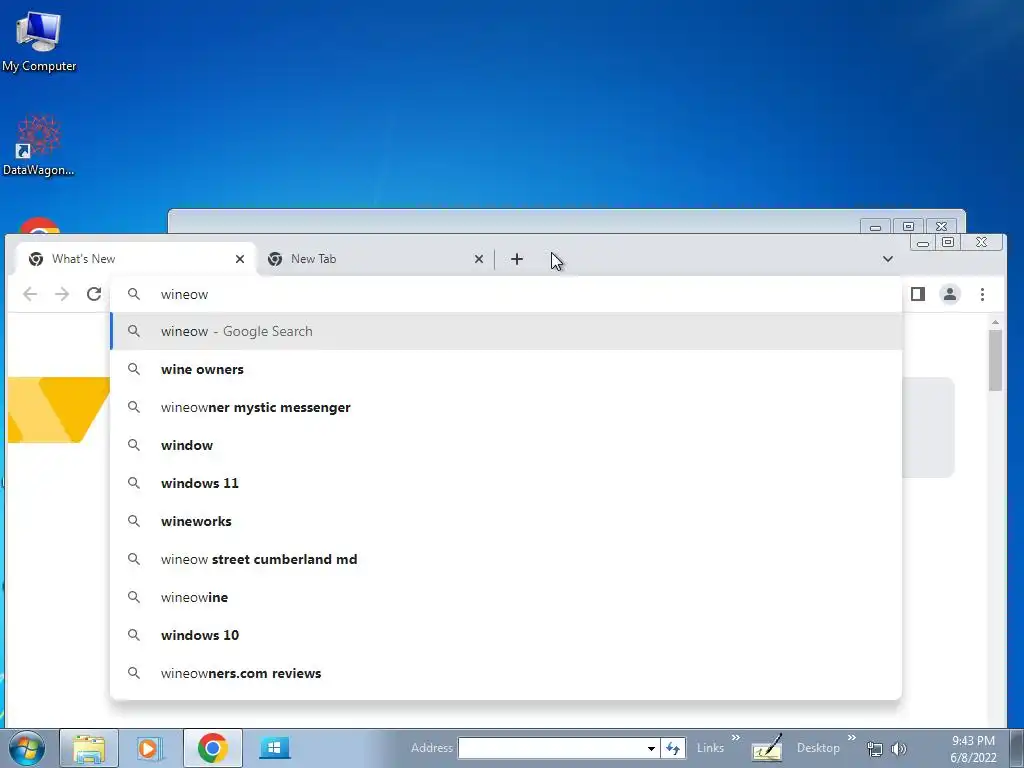Click the Chrome taskbar icon

point(213,748)
